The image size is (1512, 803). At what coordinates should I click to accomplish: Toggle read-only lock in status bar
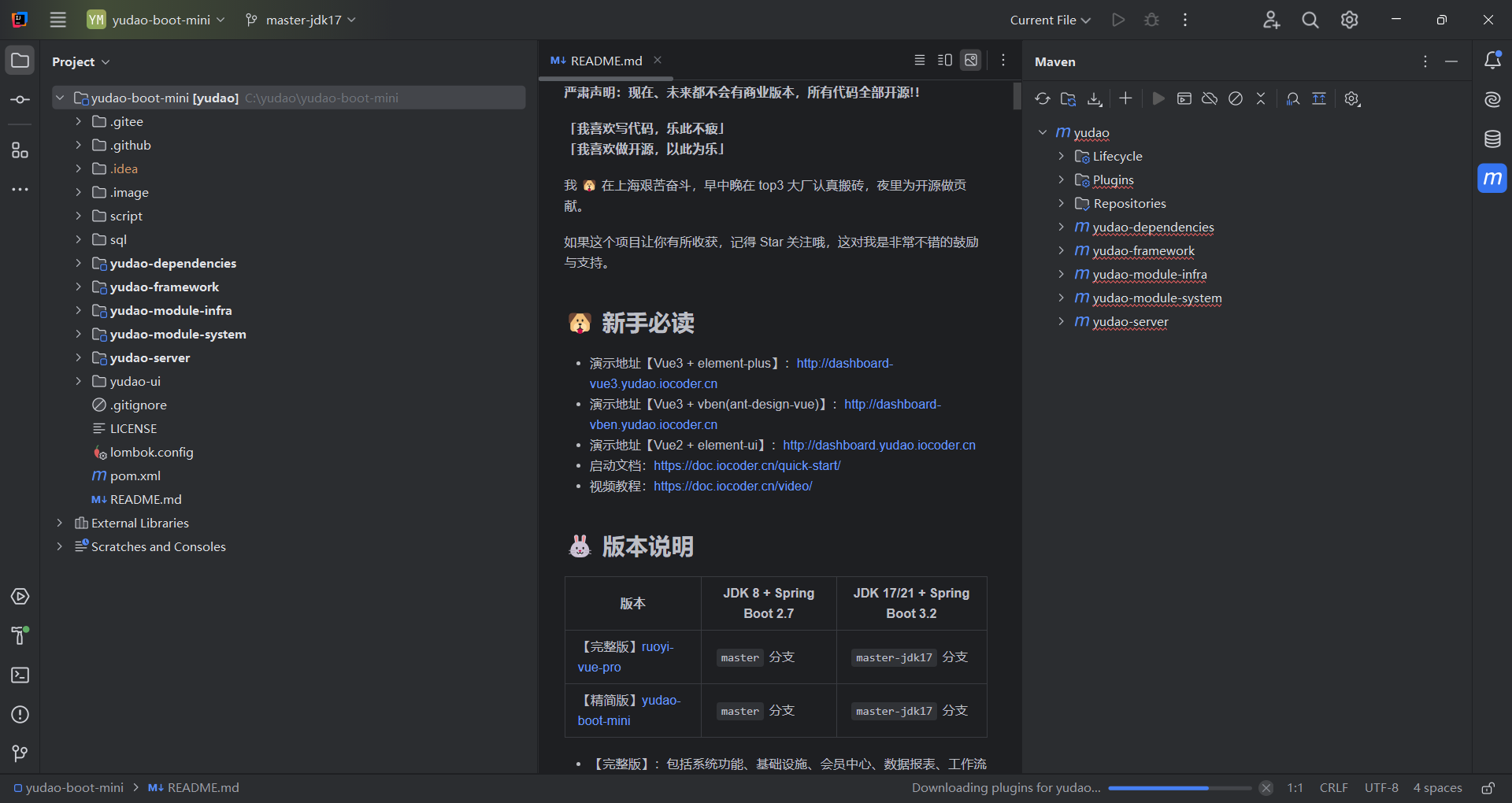pyautogui.click(x=1488, y=788)
